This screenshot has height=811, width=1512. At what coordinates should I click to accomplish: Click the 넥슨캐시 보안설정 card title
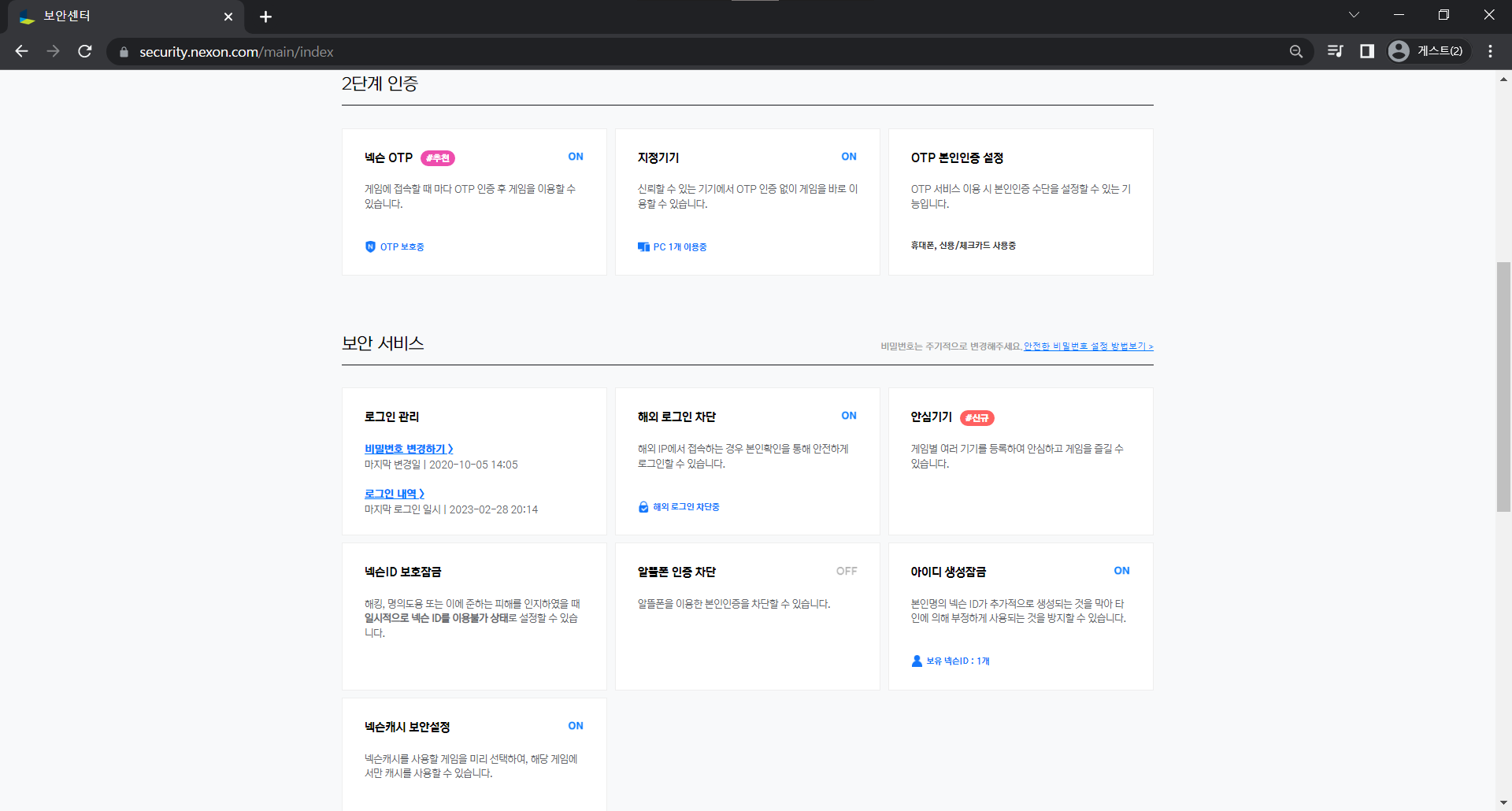(x=407, y=727)
